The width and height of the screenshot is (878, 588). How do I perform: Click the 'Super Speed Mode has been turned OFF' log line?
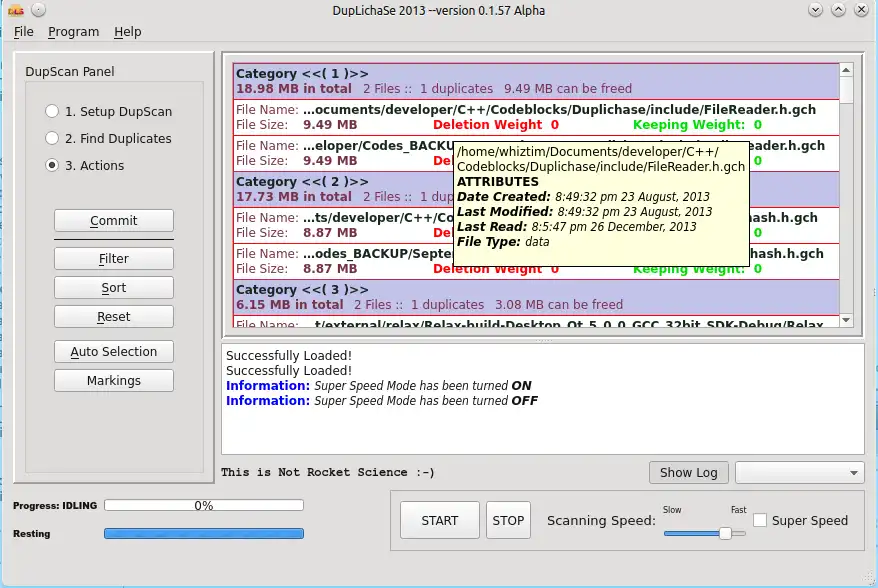(382, 401)
